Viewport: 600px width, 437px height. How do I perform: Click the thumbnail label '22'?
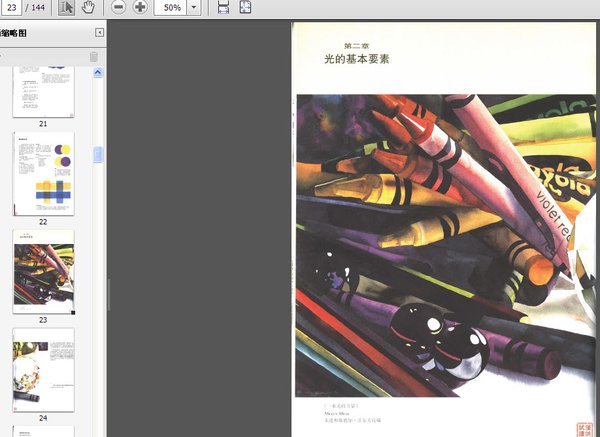click(x=43, y=222)
